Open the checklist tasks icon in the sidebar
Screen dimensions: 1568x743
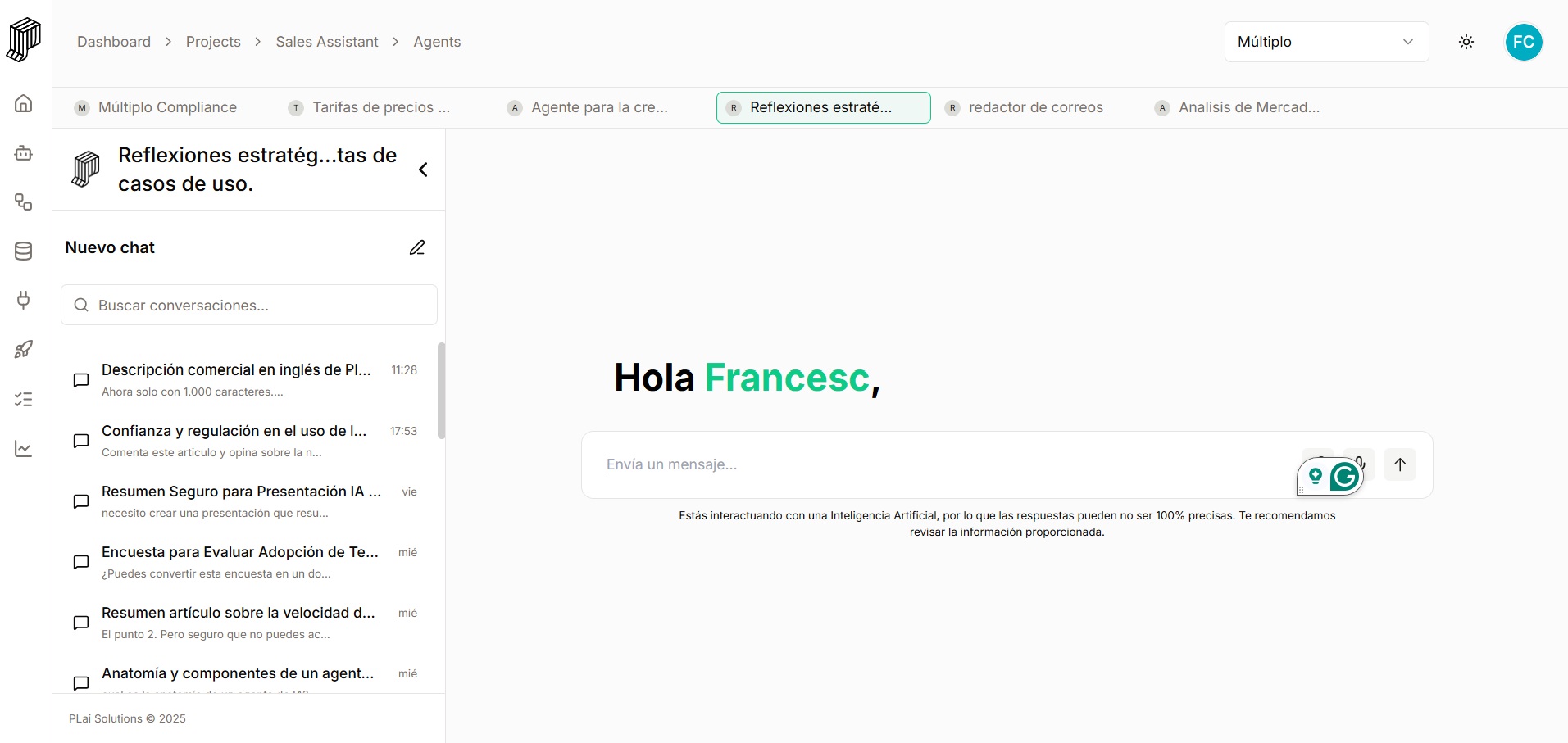click(x=24, y=400)
